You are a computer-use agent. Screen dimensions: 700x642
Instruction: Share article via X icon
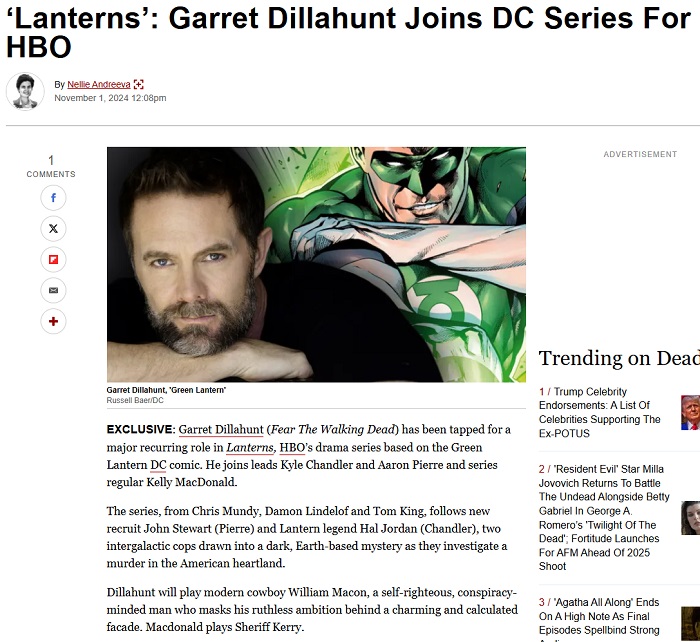point(53,229)
